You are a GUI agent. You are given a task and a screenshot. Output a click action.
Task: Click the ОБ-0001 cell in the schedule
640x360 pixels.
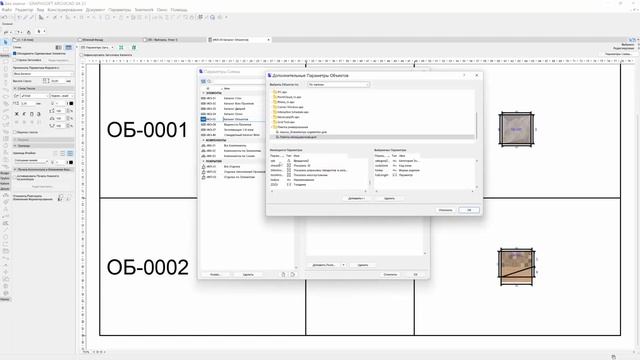(x=147, y=130)
